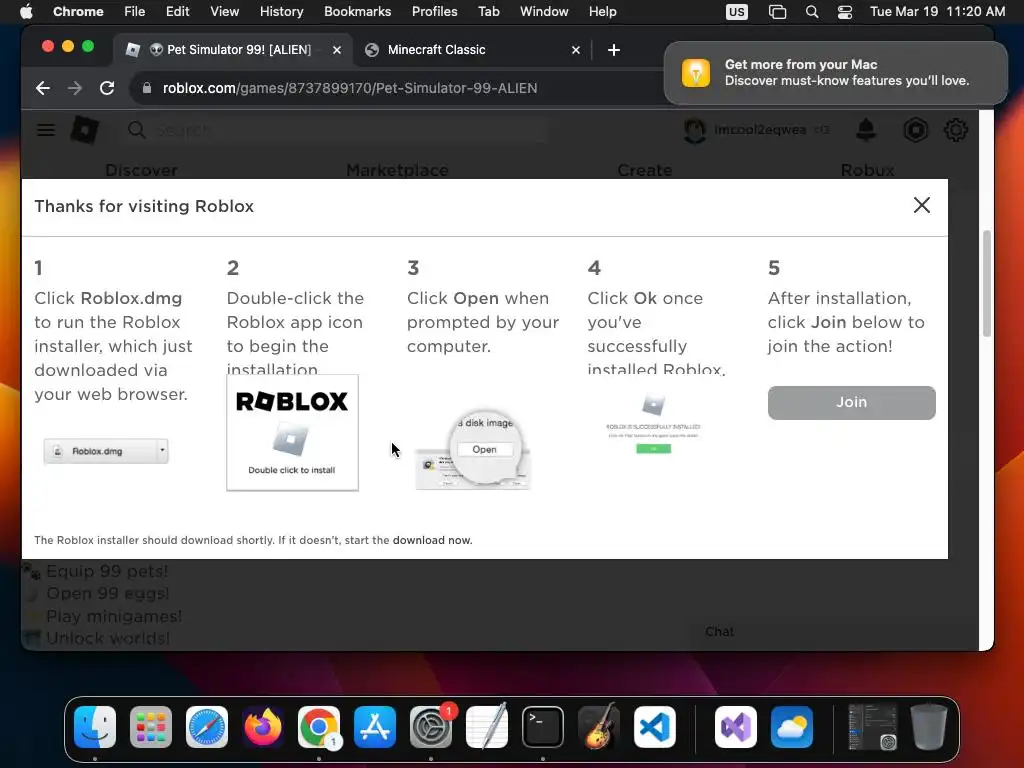
Task: Switch to the Pet Simulator 99 tab
Action: [x=232, y=50]
